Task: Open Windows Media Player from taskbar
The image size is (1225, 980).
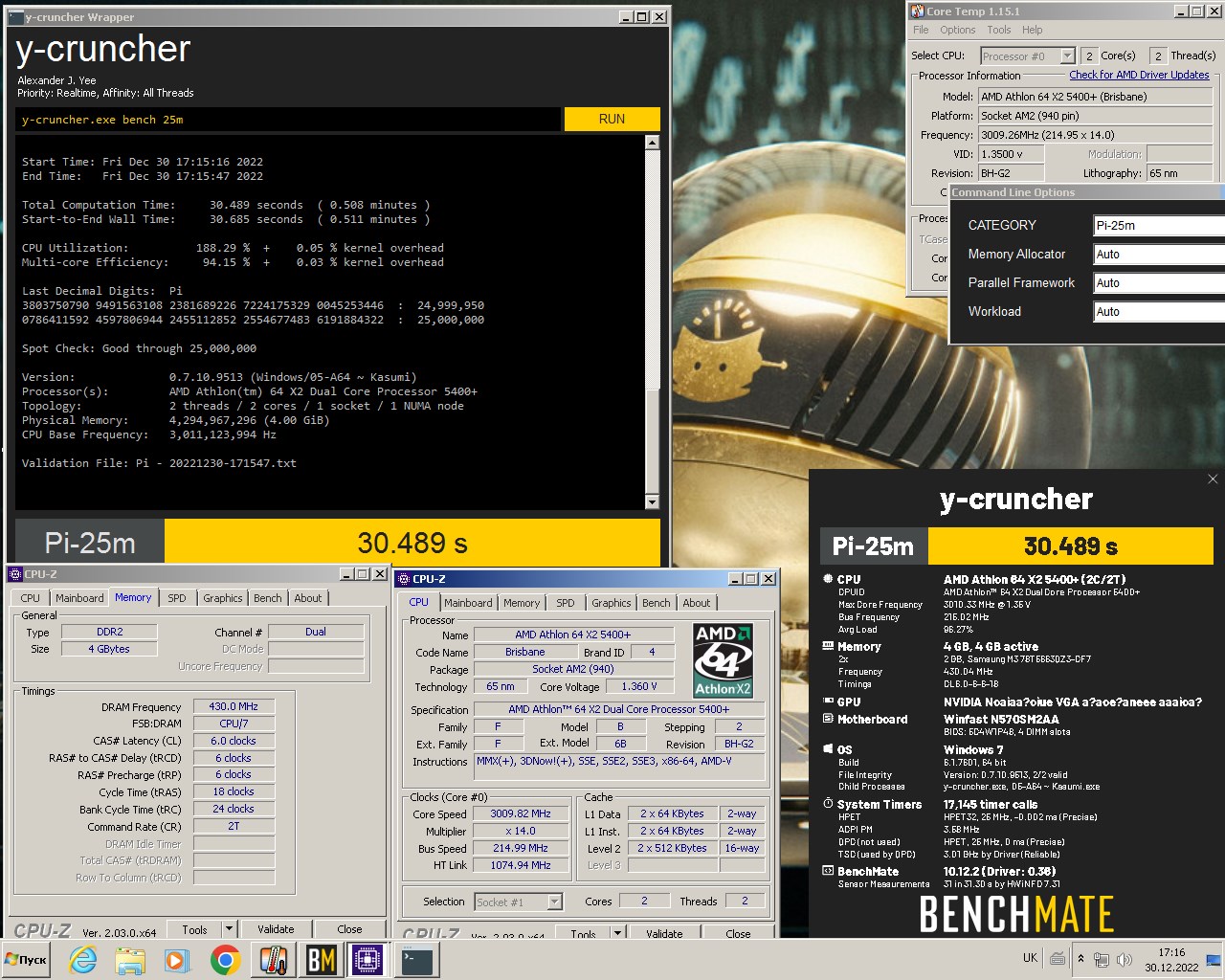Action: 176,960
